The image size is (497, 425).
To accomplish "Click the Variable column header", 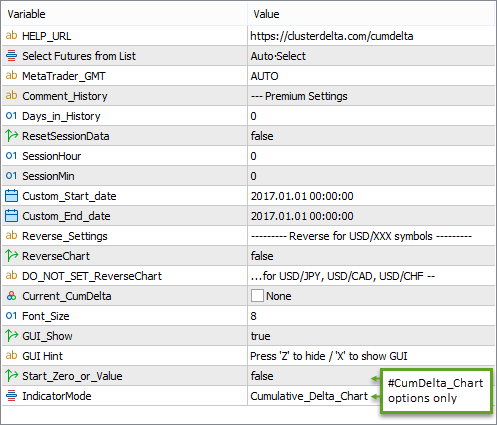I will [x=124, y=14].
